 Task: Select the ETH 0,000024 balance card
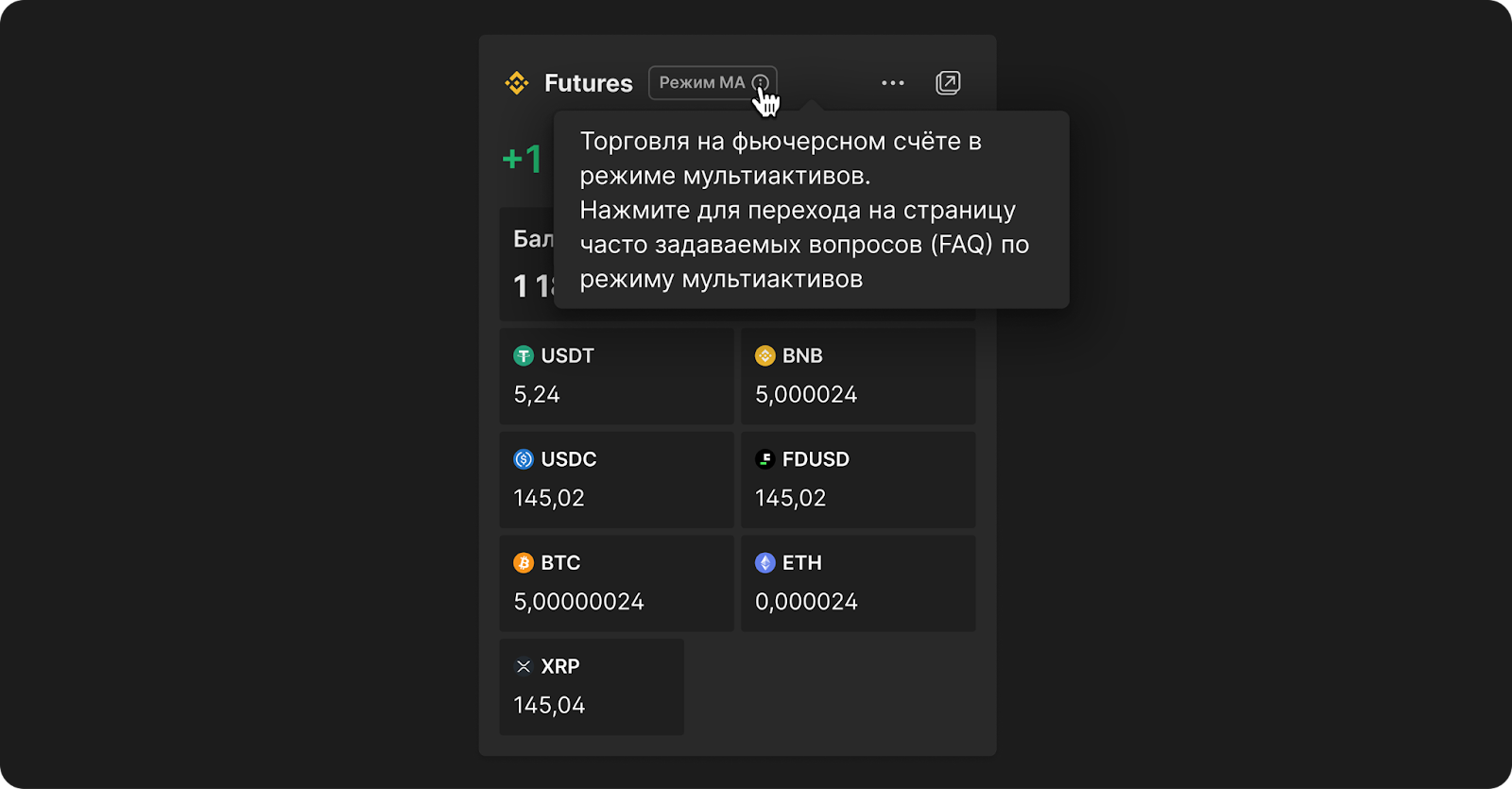point(858,583)
